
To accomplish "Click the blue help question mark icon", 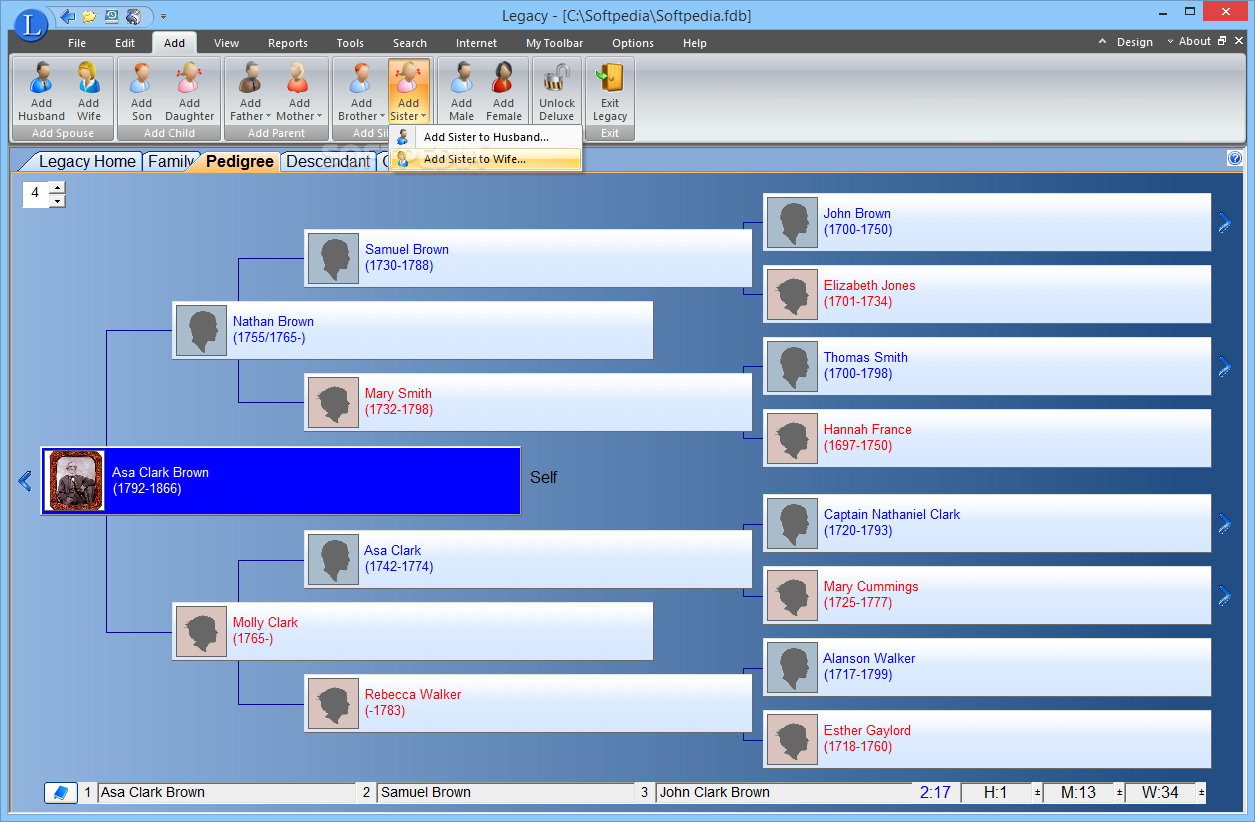I will pyautogui.click(x=1235, y=158).
